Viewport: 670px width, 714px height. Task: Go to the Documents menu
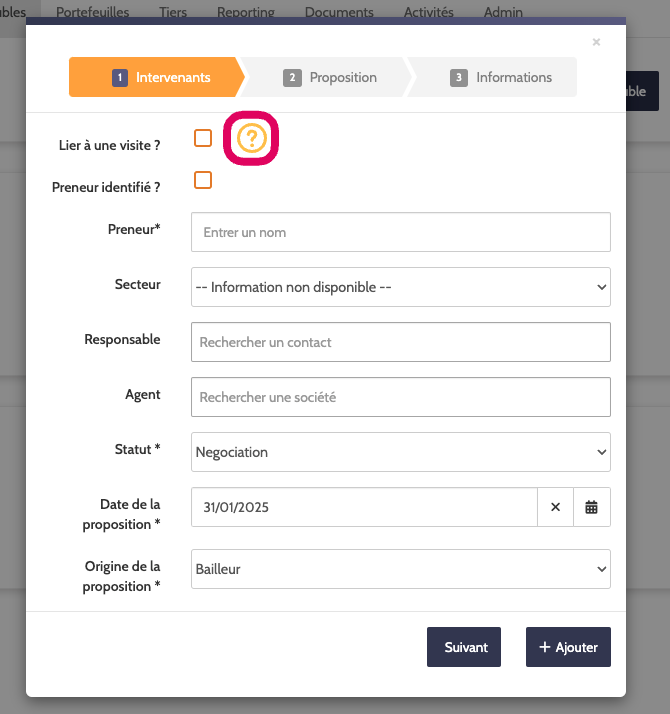(x=339, y=12)
